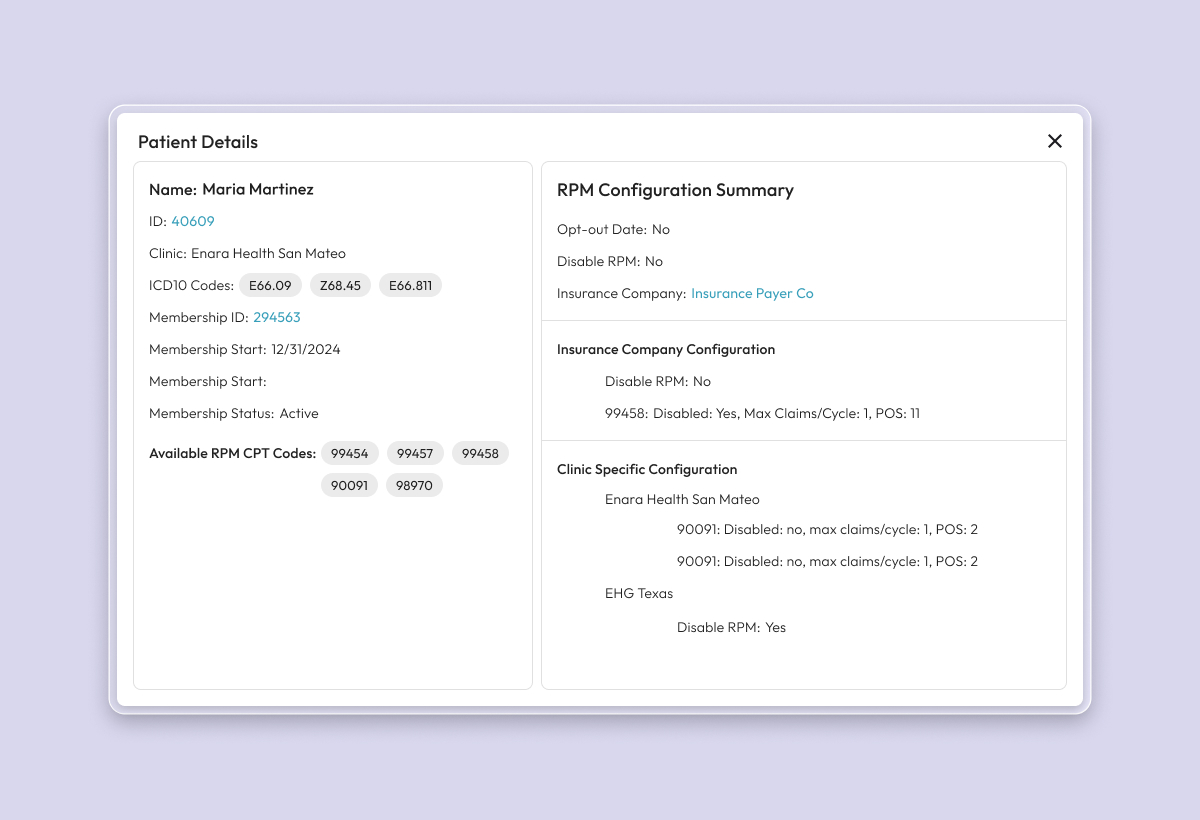Click the Enara Health San Mateo clinic entry
1200x820 pixels.
tap(682, 499)
